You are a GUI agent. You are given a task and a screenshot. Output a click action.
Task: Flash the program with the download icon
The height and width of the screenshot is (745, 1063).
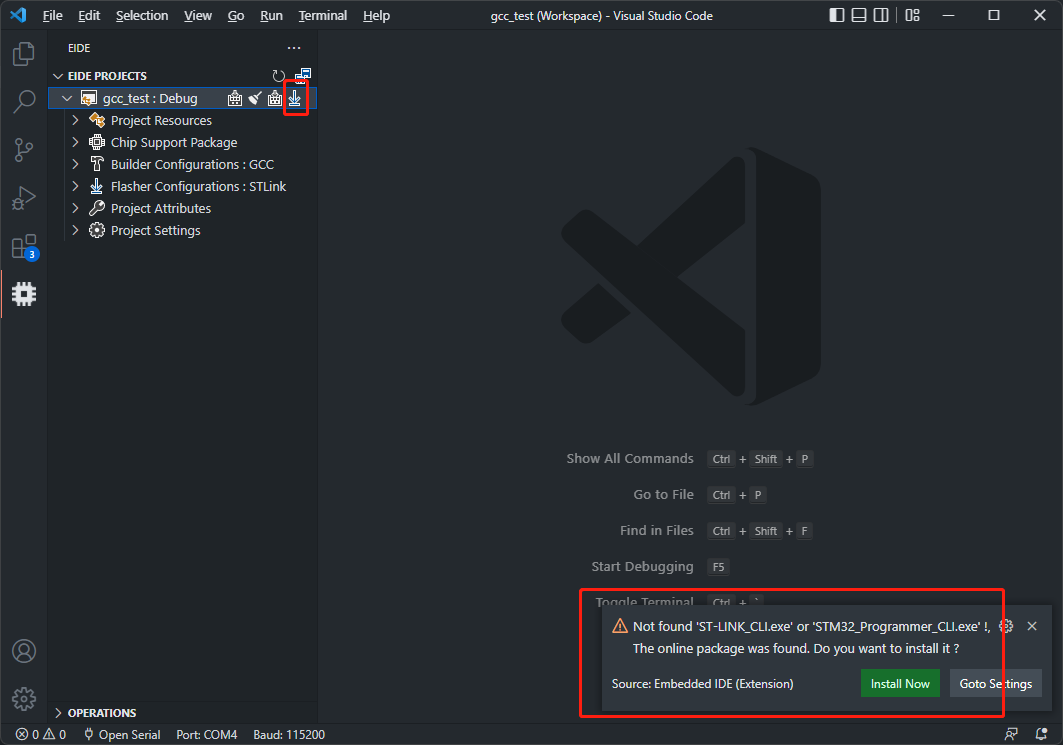pyautogui.click(x=295, y=98)
